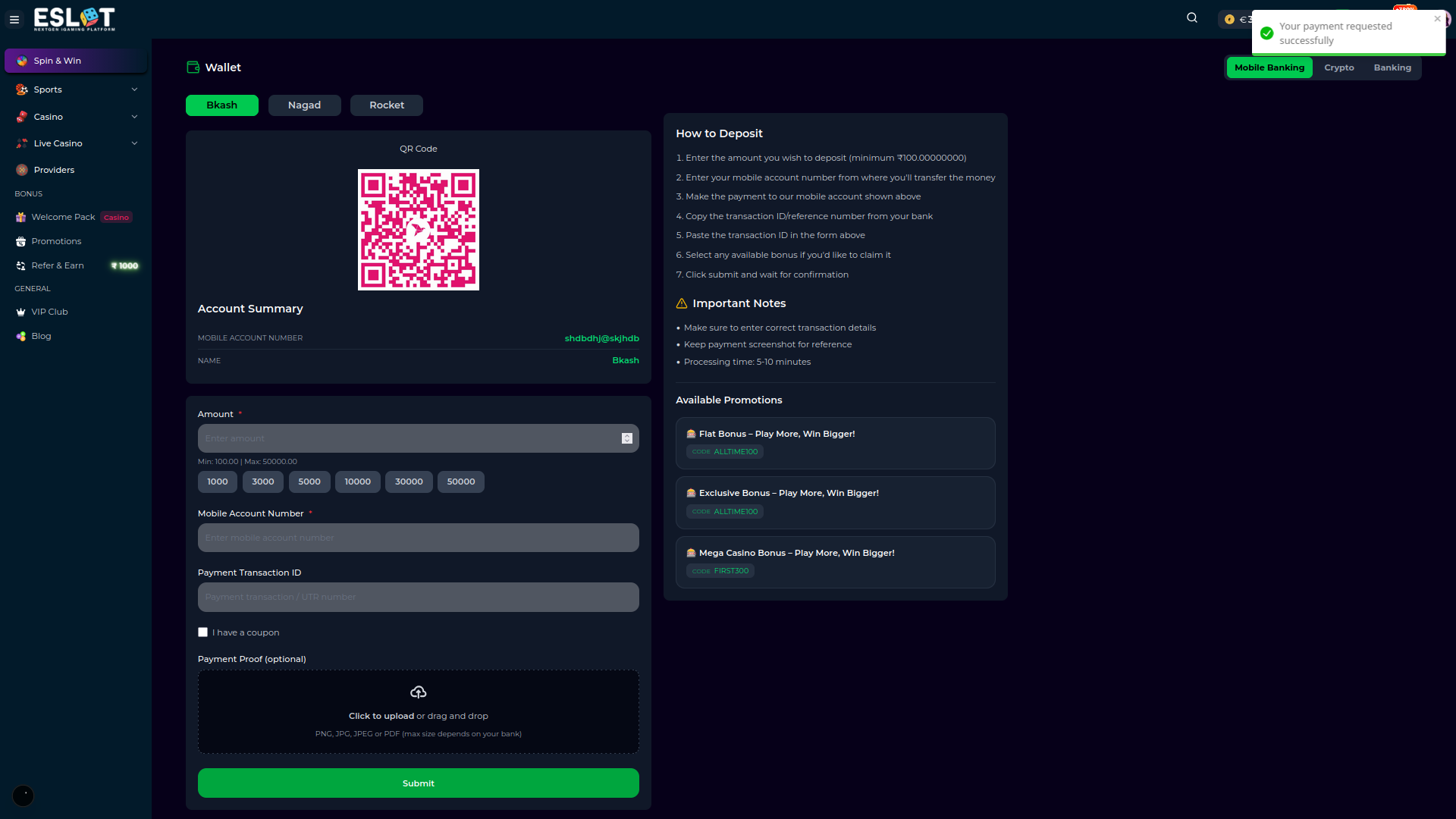Tick the I have a coupon checkbox
Viewport: 1456px width, 819px height.
[x=202, y=632]
